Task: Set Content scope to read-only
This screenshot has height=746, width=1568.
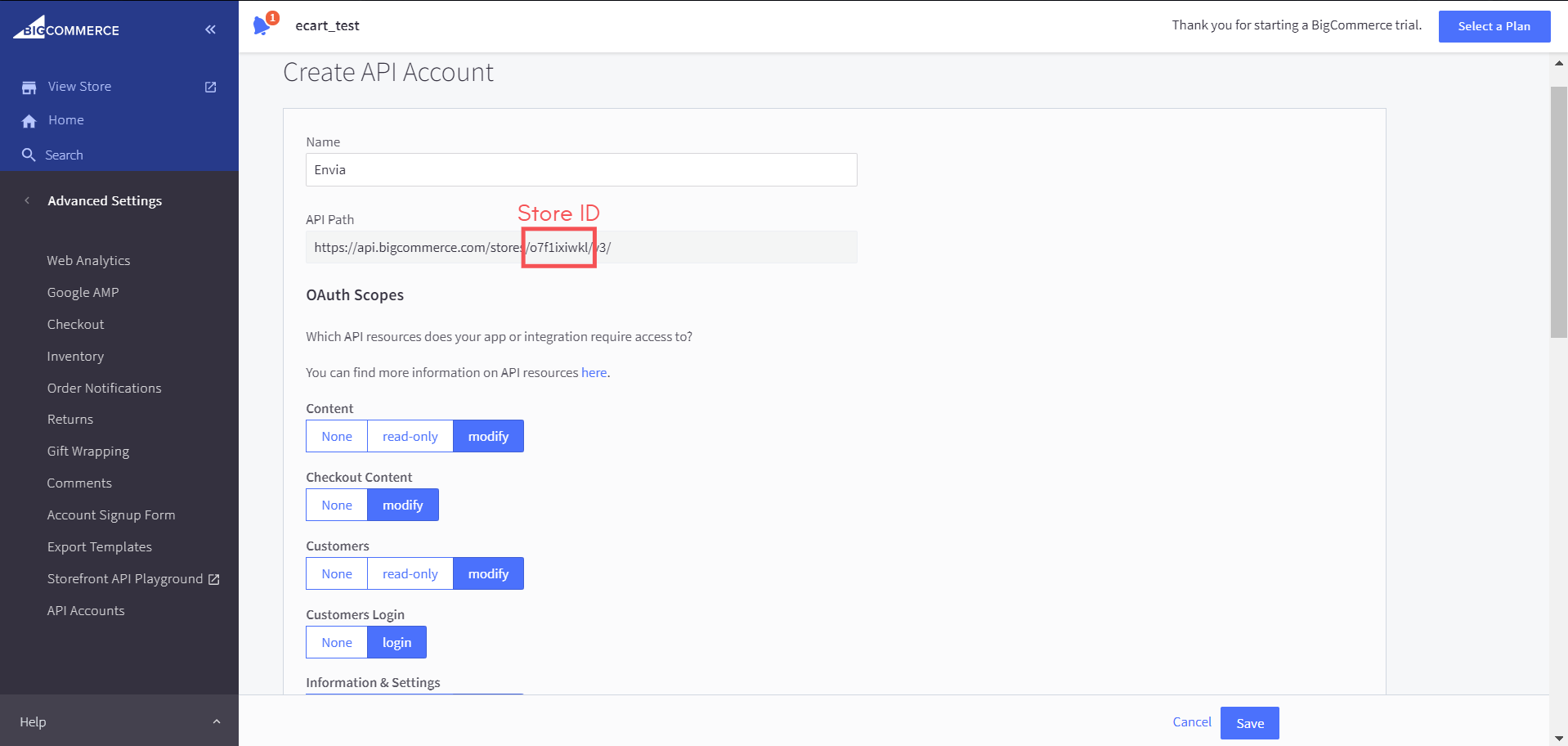Action: click(410, 436)
